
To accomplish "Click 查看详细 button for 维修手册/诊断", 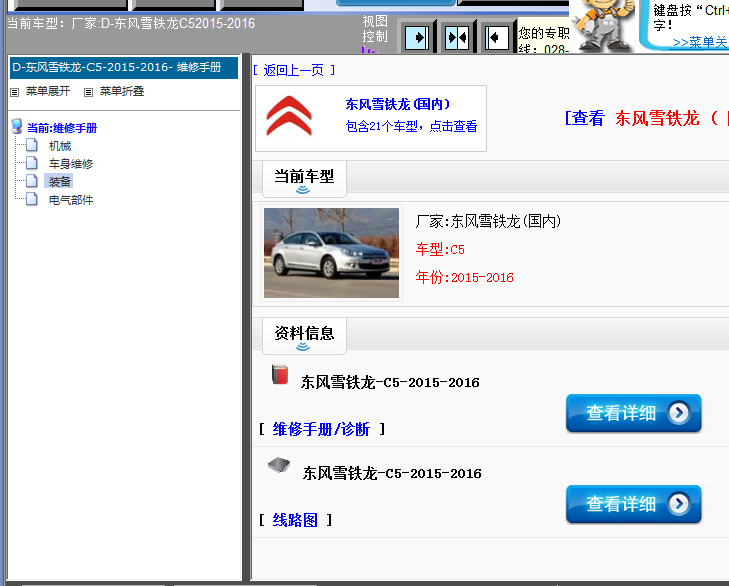I will [633, 413].
